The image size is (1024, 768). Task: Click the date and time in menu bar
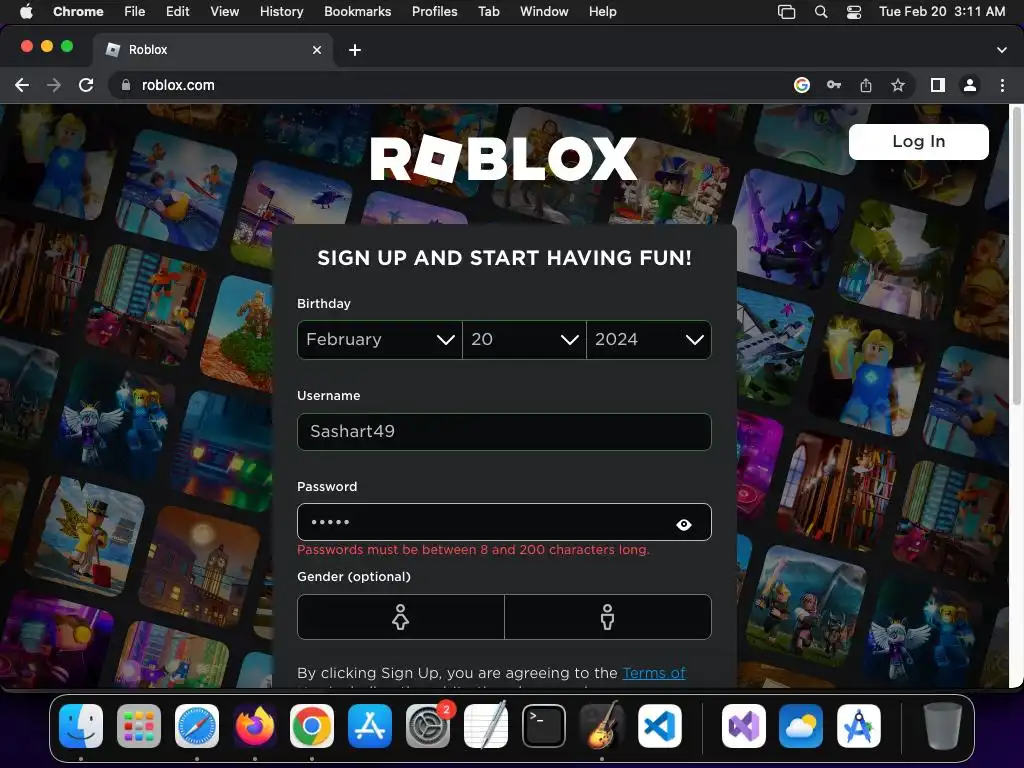click(942, 11)
